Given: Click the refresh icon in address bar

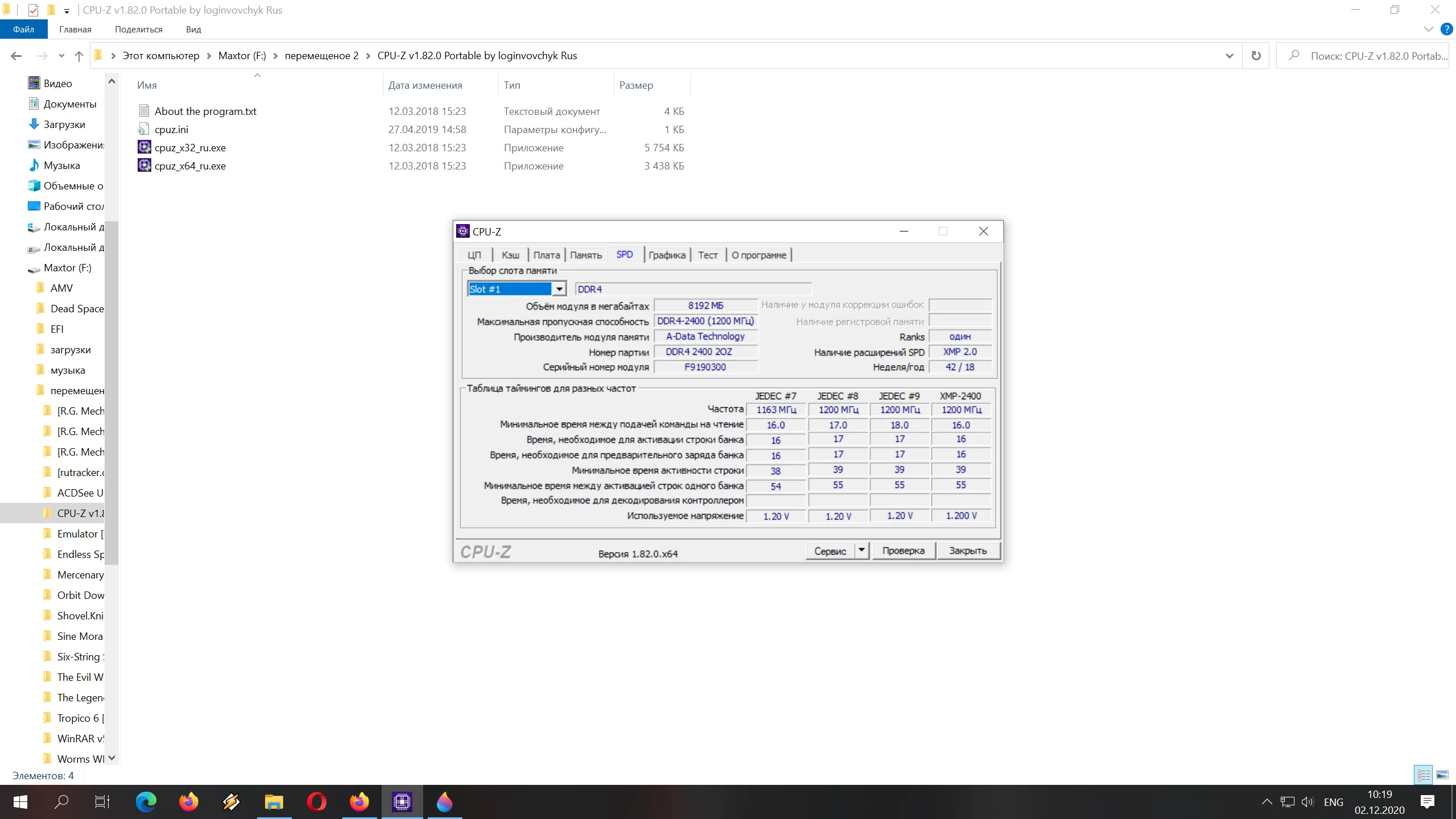Looking at the screenshot, I should pos(1256,56).
